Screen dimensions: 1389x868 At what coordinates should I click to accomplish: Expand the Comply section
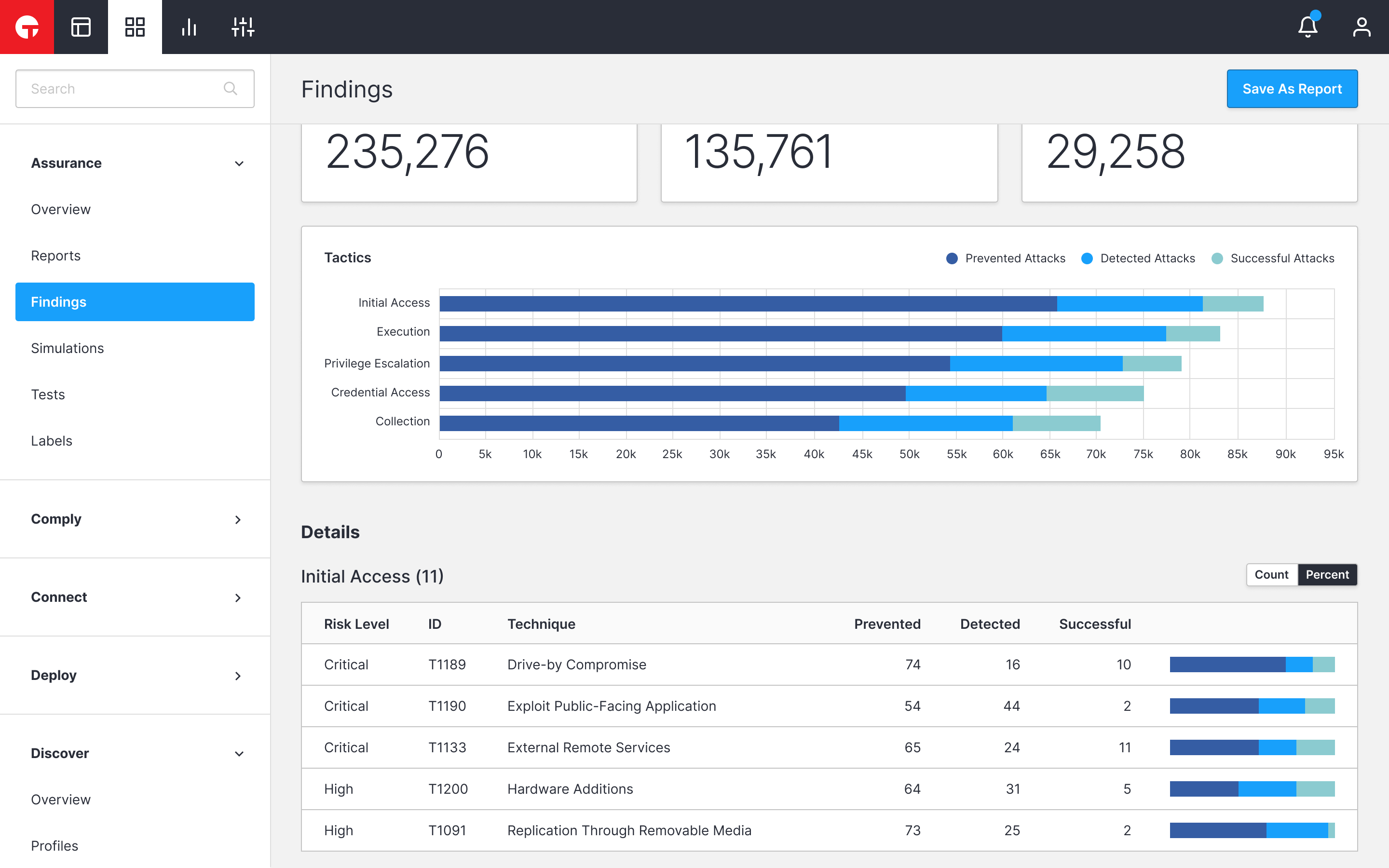point(238,519)
